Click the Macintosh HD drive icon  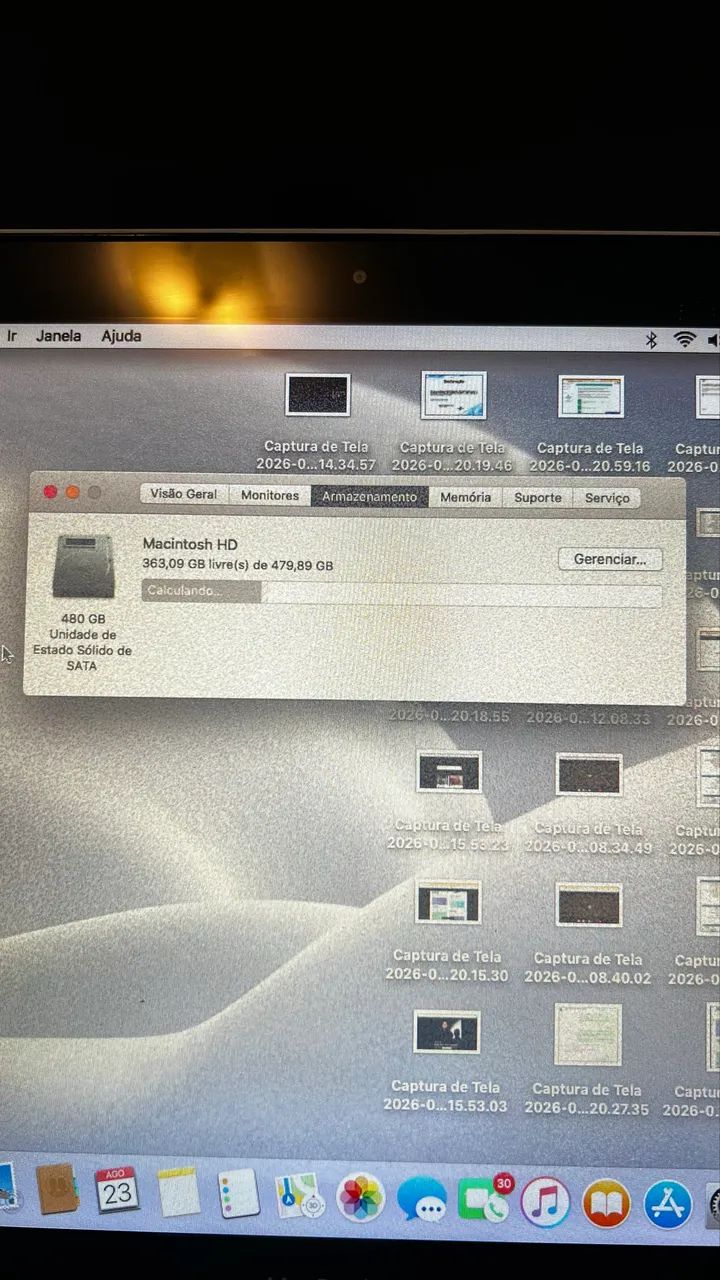click(83, 566)
